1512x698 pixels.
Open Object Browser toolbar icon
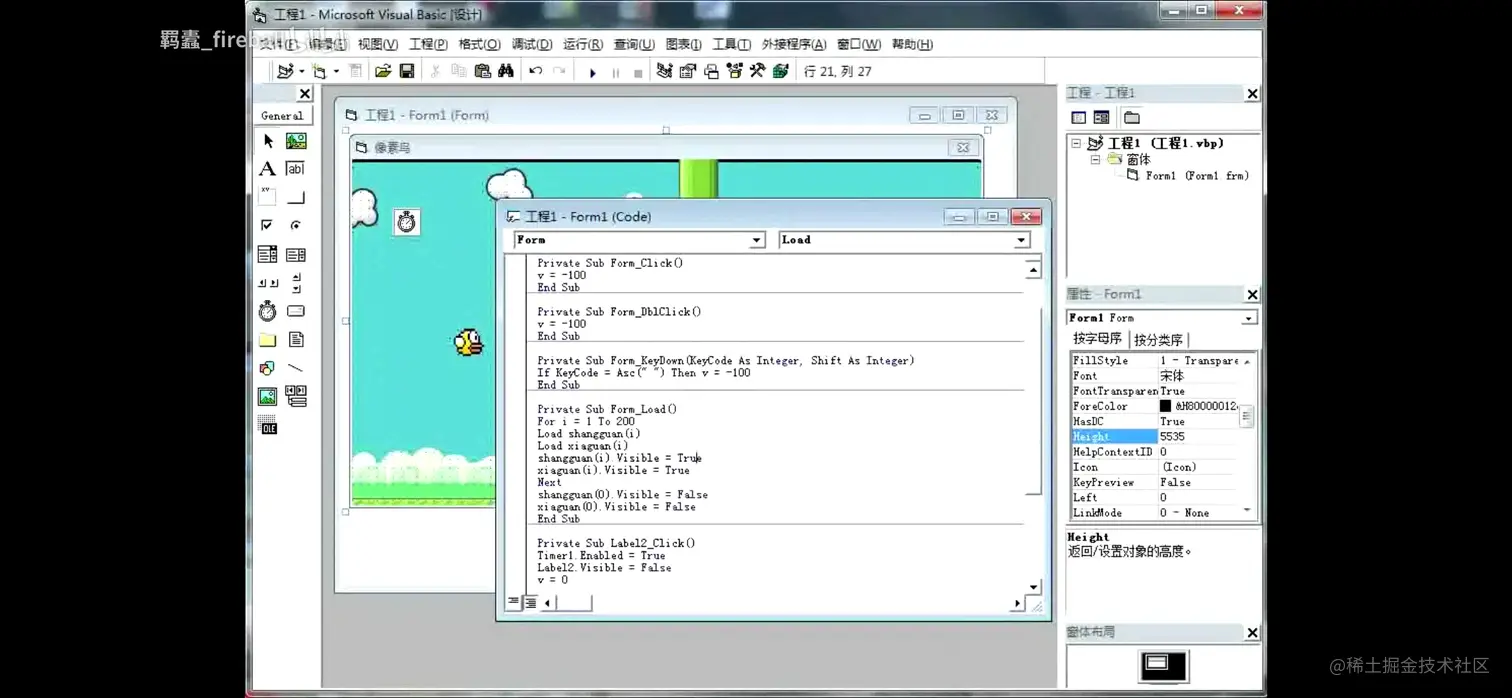click(x=735, y=71)
